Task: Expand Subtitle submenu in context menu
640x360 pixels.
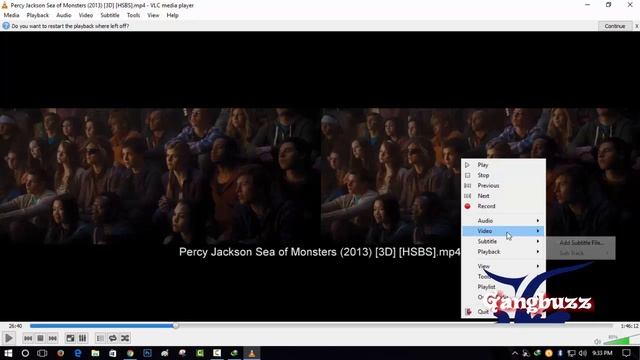Action: (x=503, y=241)
